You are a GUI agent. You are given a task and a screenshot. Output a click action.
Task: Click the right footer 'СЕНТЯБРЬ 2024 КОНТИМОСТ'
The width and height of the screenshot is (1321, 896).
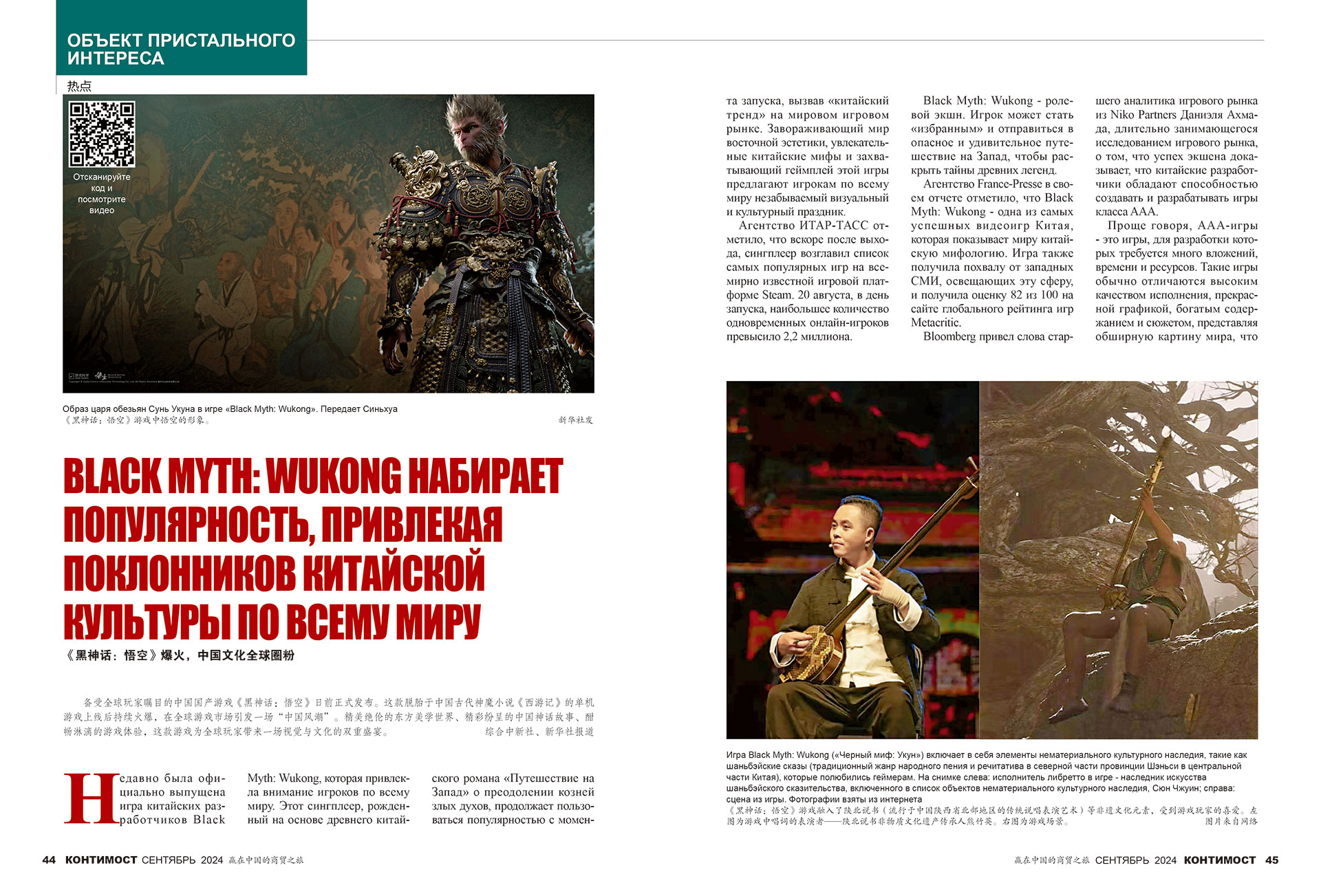[1175, 860]
